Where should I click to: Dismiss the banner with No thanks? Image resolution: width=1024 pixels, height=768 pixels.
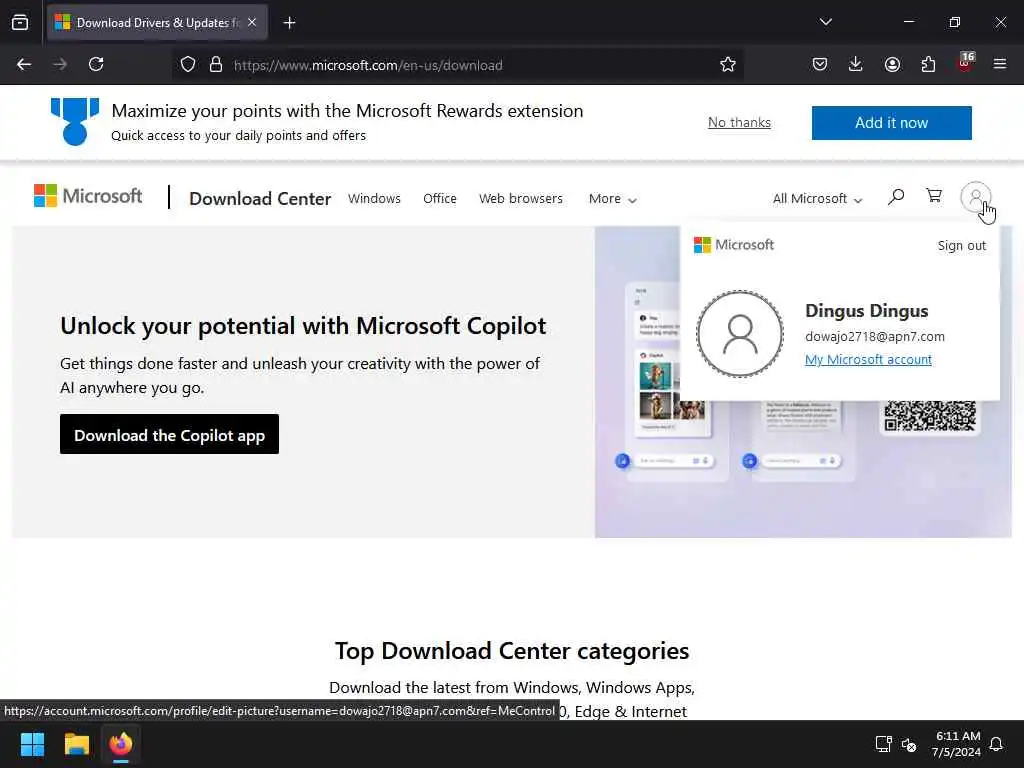pos(739,122)
